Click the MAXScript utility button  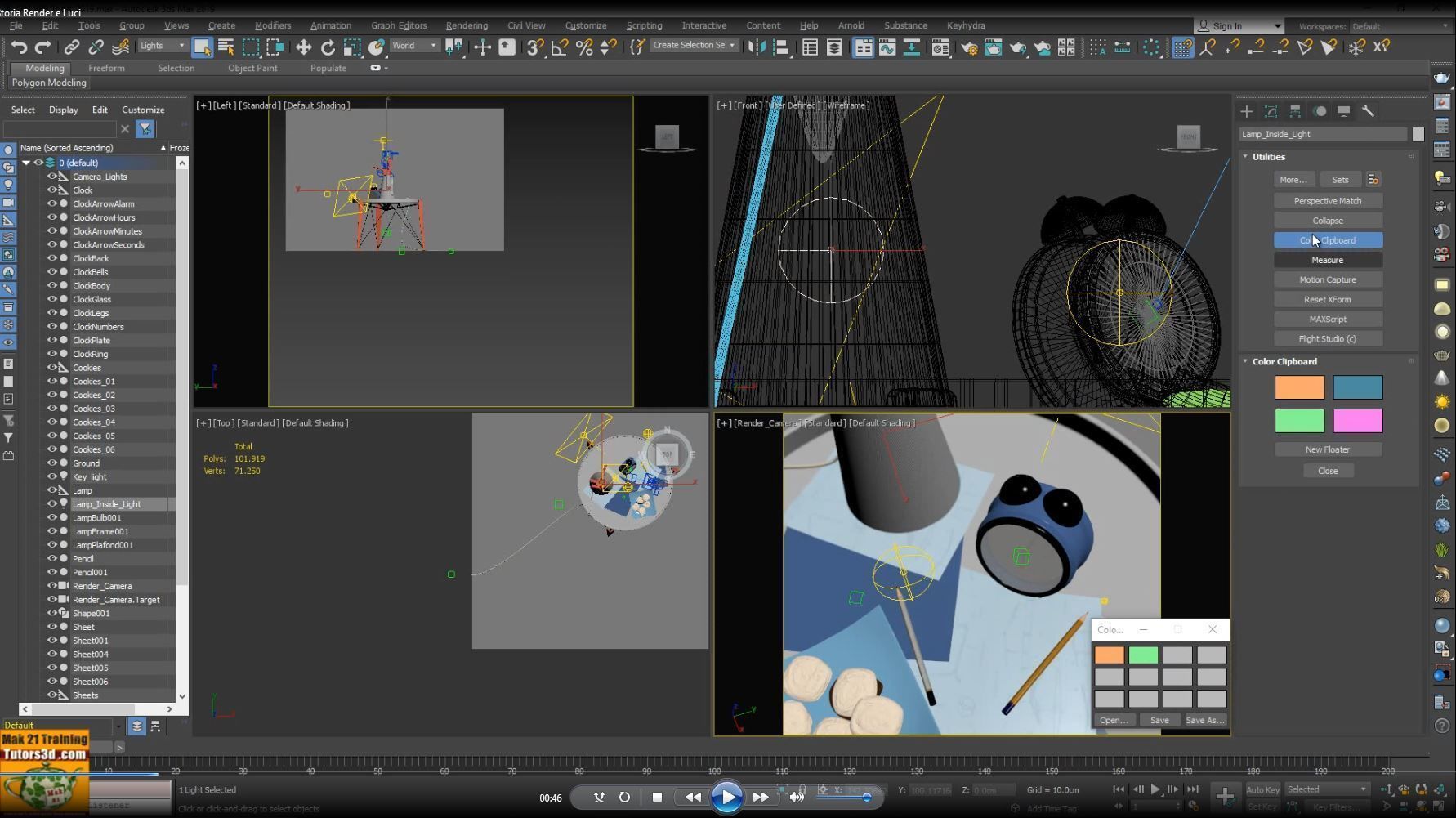tap(1328, 320)
